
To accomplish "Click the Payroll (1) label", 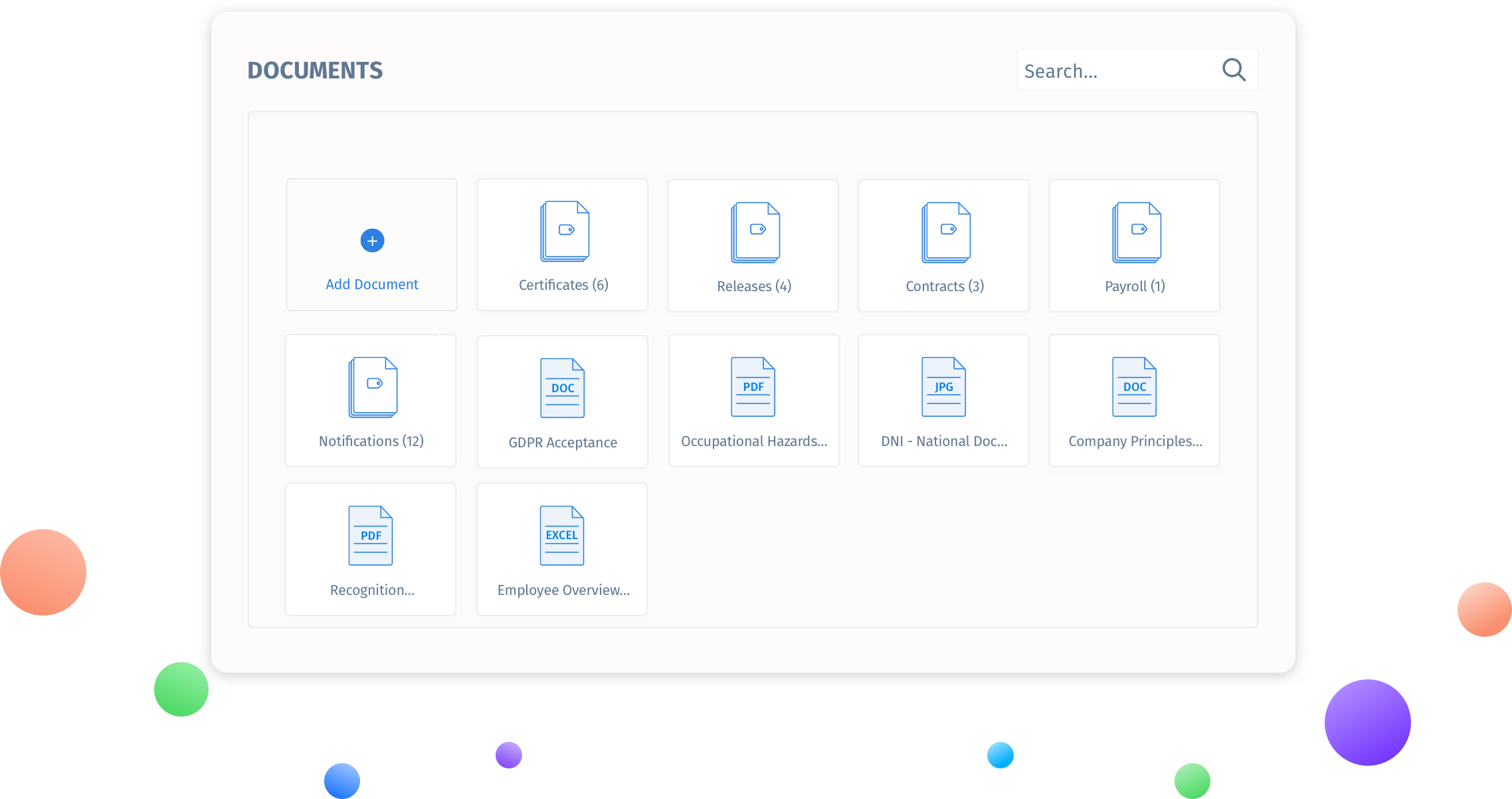I will point(1135,286).
